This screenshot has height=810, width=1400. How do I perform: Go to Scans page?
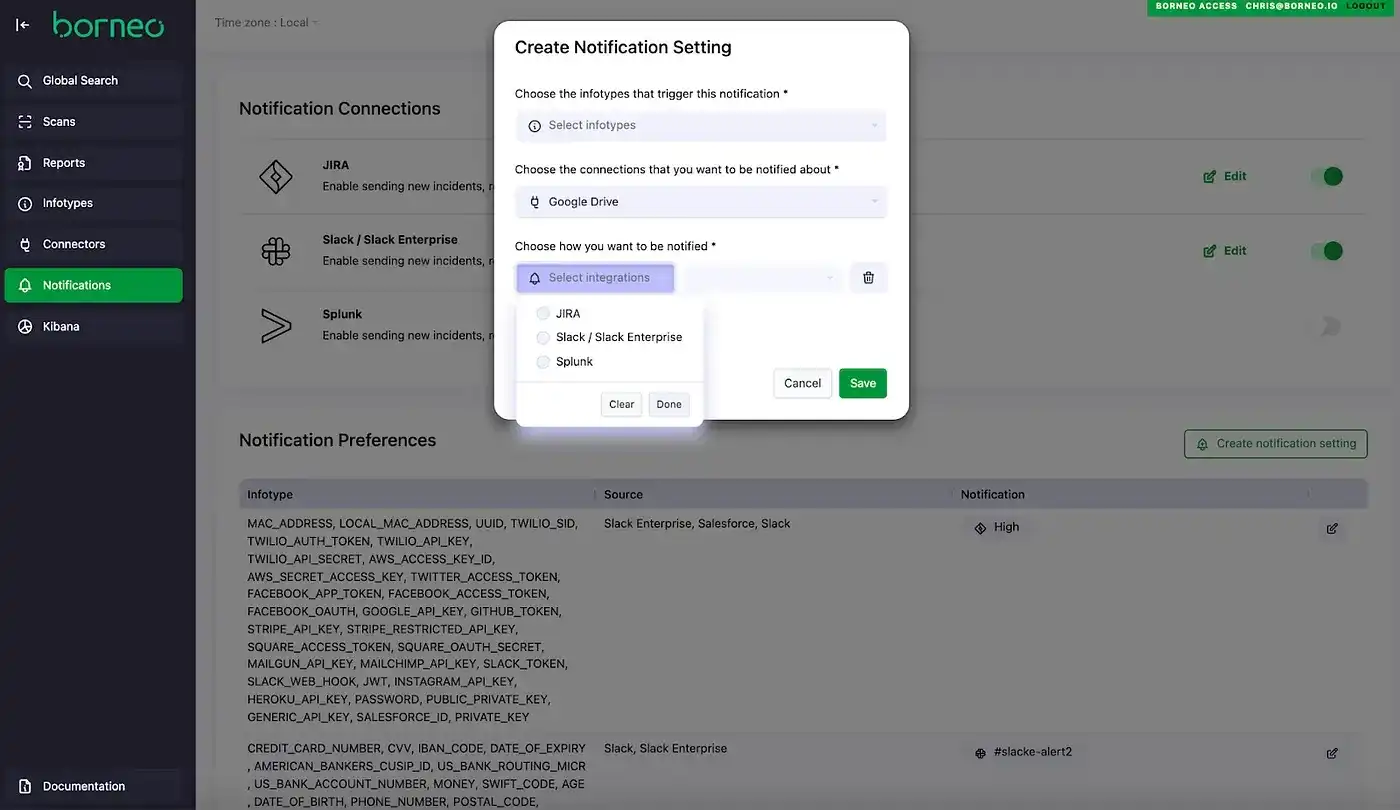pos(94,122)
